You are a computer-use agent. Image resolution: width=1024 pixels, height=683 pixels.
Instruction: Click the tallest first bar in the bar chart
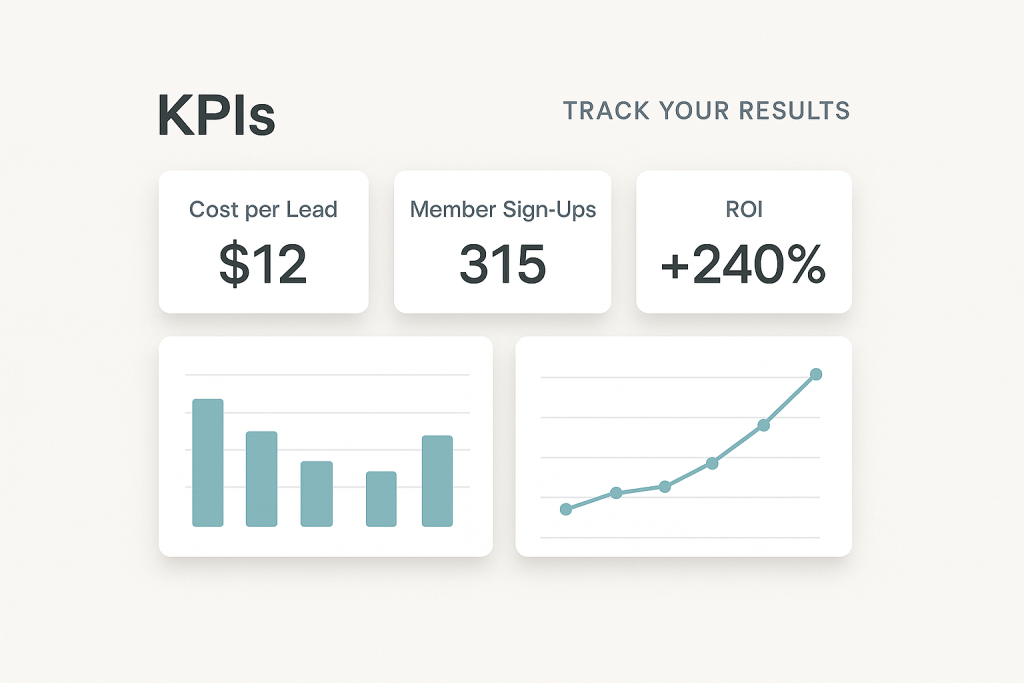point(208,462)
